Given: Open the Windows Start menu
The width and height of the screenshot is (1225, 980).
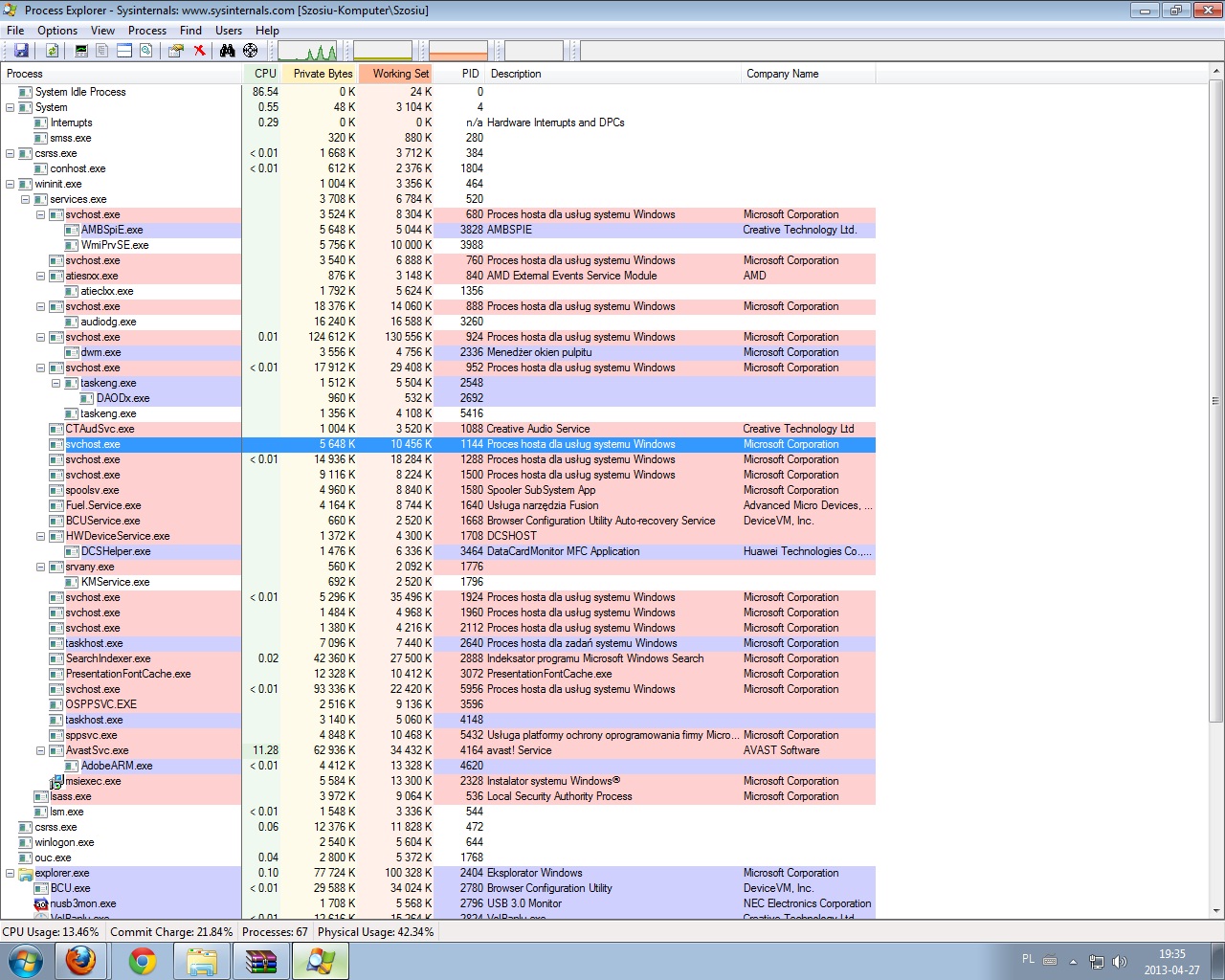Looking at the screenshot, I should [x=26, y=960].
